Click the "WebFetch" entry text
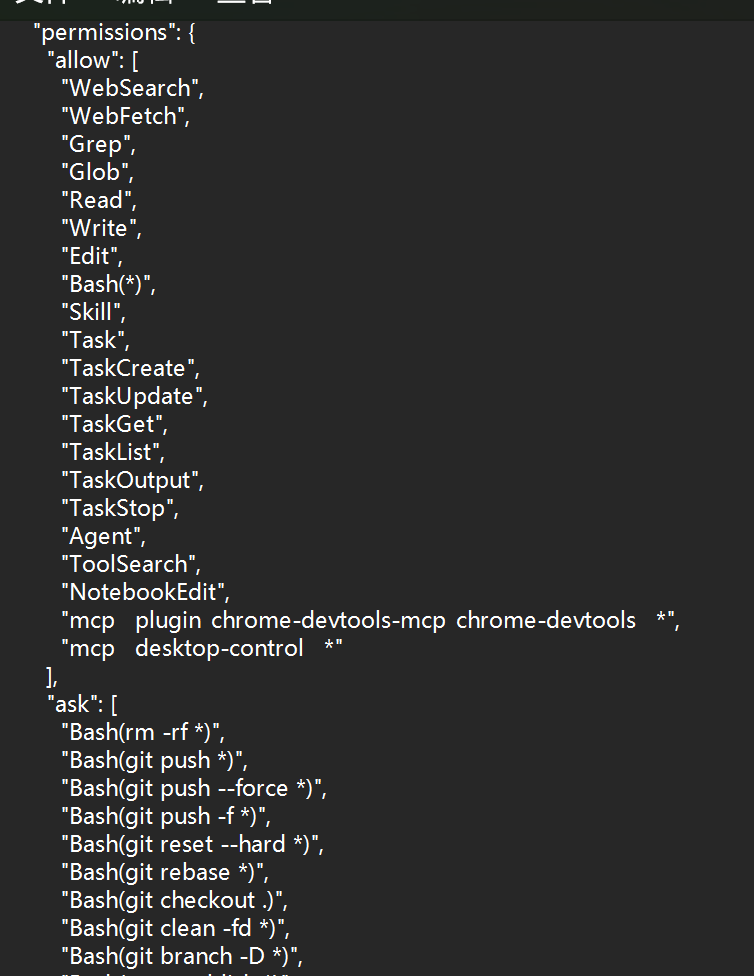Image resolution: width=754 pixels, height=976 pixels. click(123, 116)
